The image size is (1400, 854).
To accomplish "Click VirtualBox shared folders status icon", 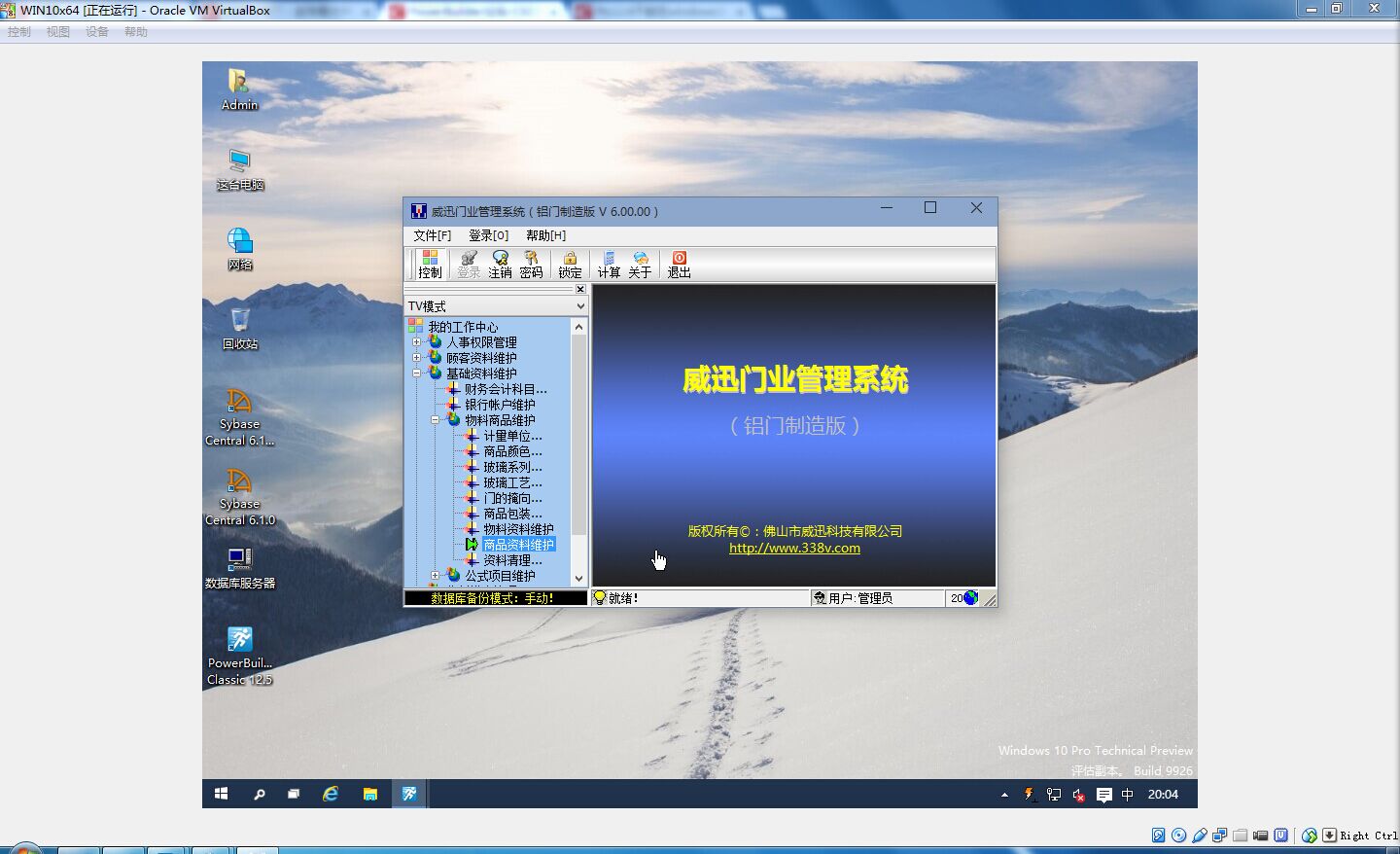I will (1241, 835).
